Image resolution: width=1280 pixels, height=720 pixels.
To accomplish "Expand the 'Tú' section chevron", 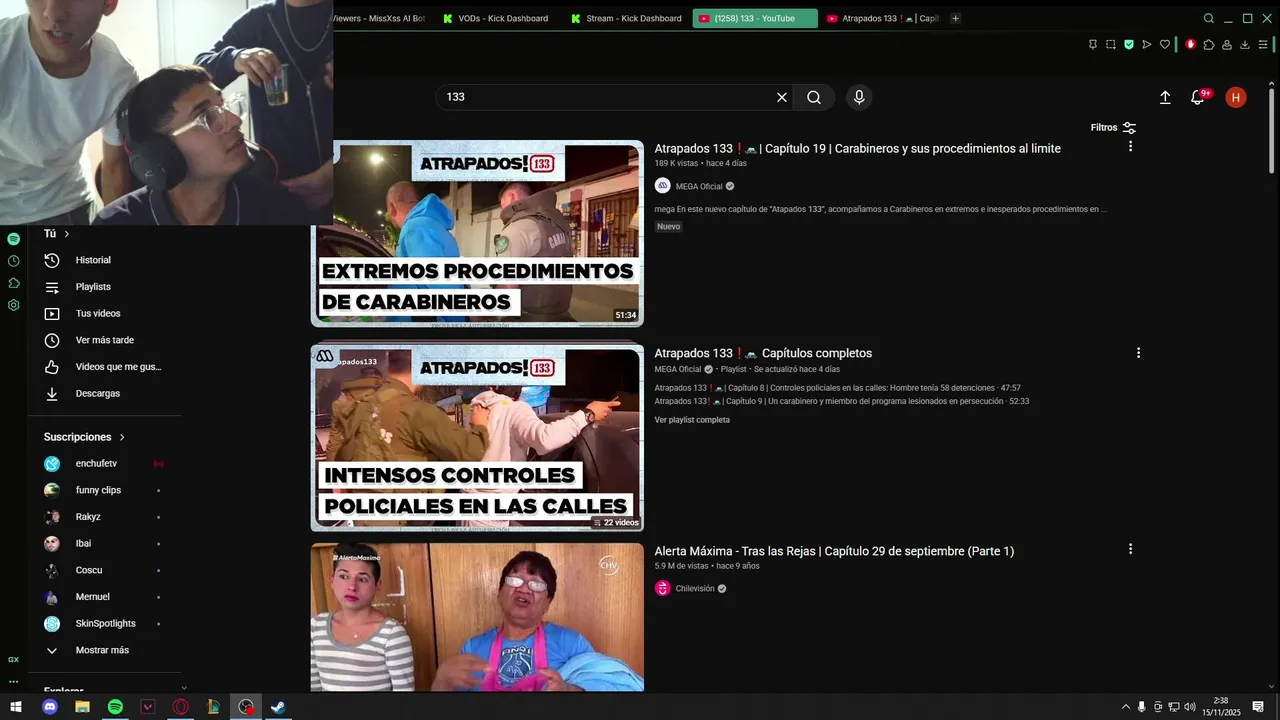I will click(x=67, y=234).
